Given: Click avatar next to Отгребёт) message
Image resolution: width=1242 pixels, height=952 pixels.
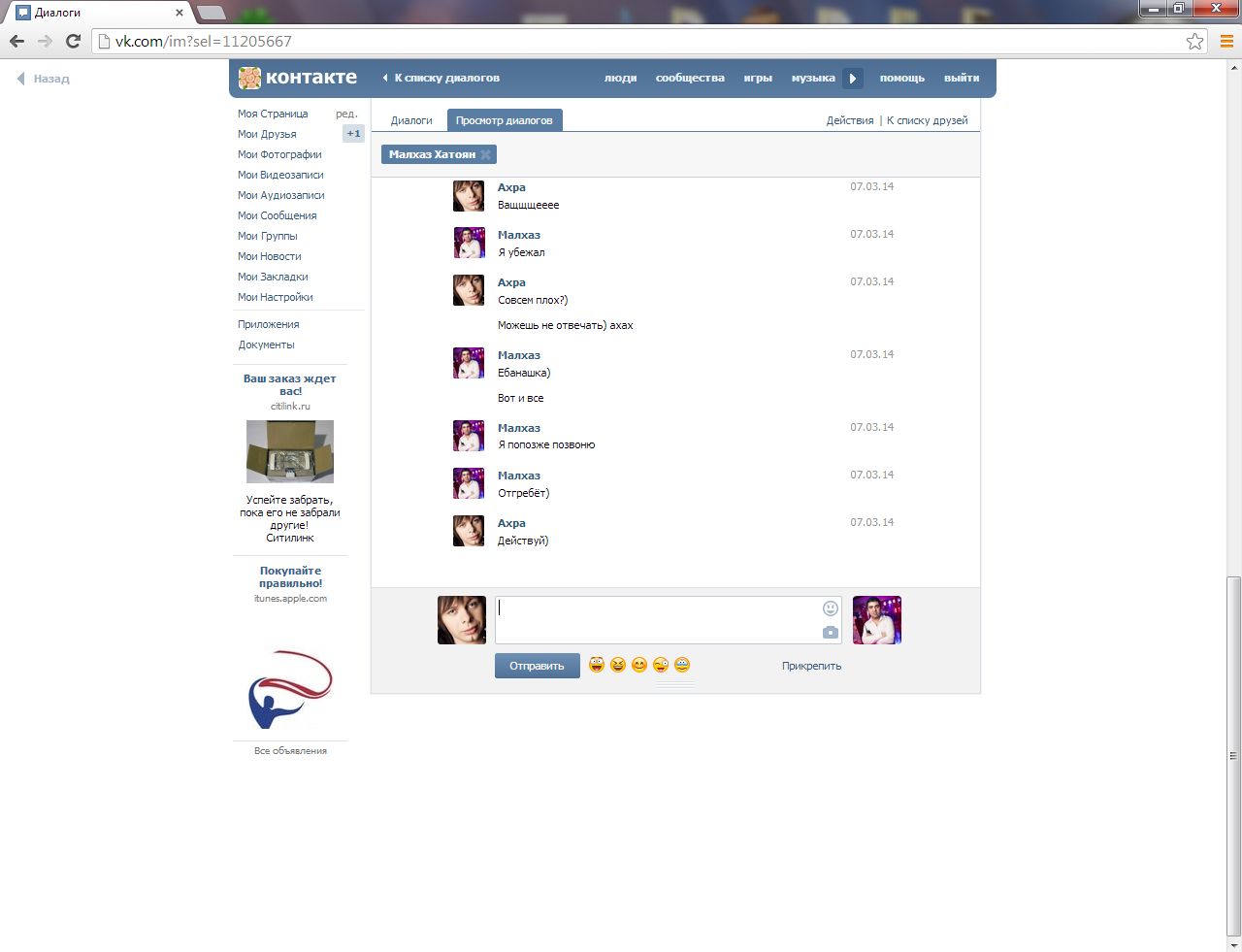Looking at the screenshot, I should [469, 483].
